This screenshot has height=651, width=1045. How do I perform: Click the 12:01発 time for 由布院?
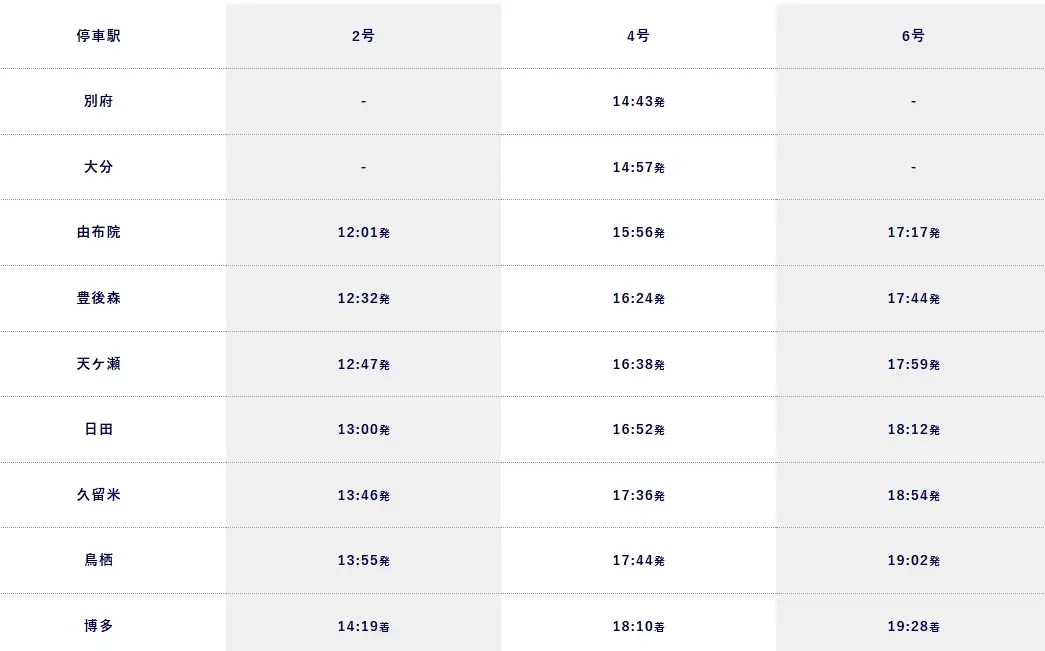[363, 233]
